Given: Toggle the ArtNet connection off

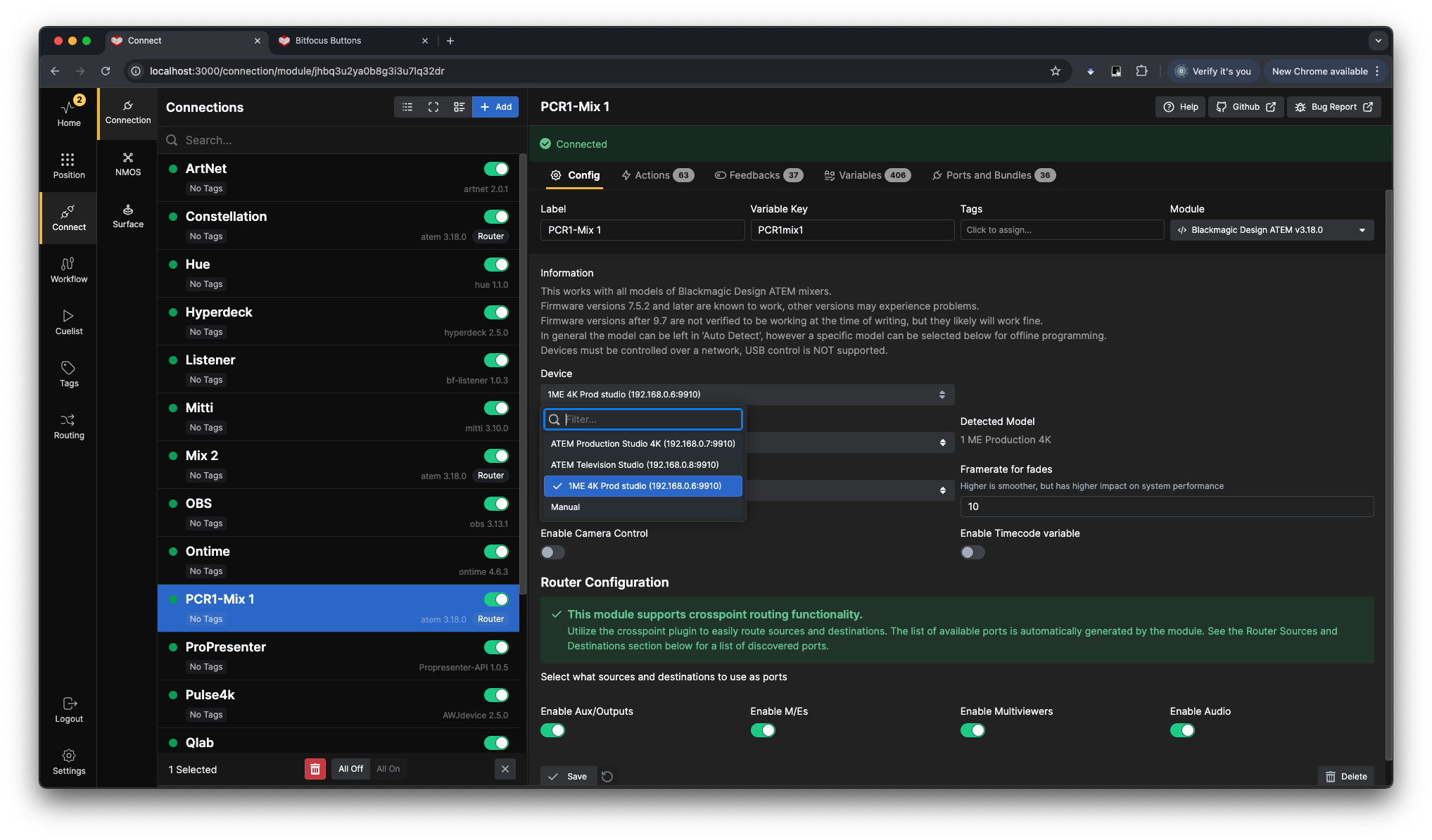Looking at the screenshot, I should point(496,169).
